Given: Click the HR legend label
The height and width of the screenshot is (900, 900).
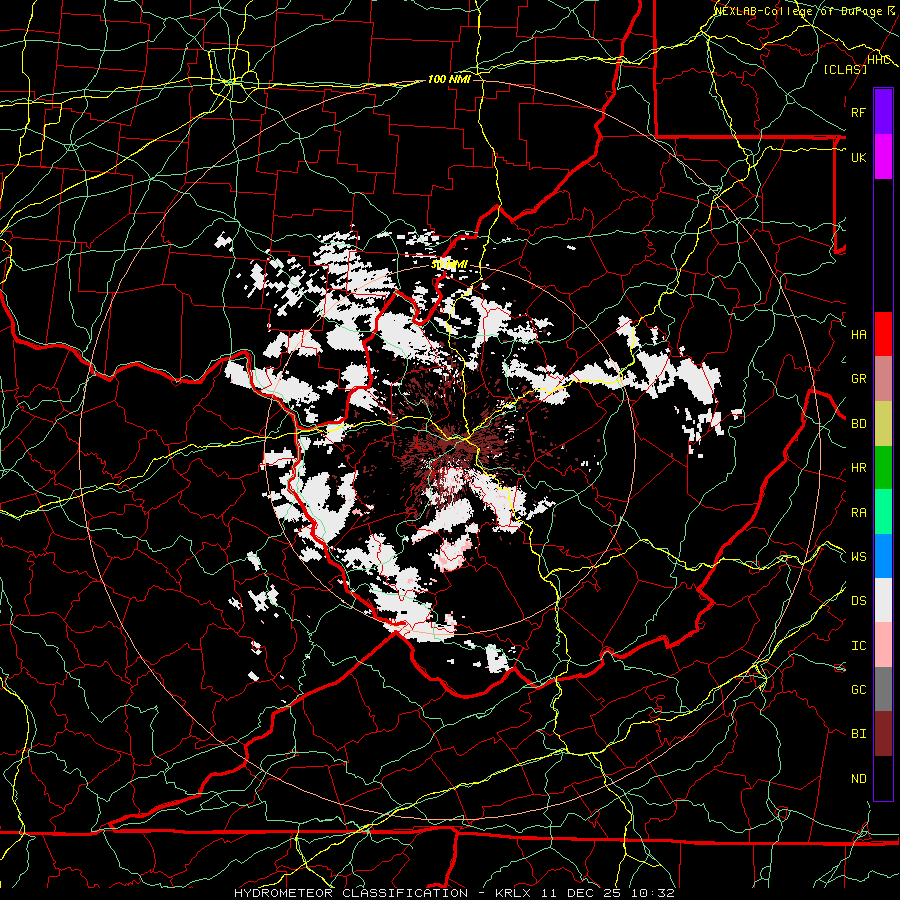Looking at the screenshot, I should coord(859,468).
